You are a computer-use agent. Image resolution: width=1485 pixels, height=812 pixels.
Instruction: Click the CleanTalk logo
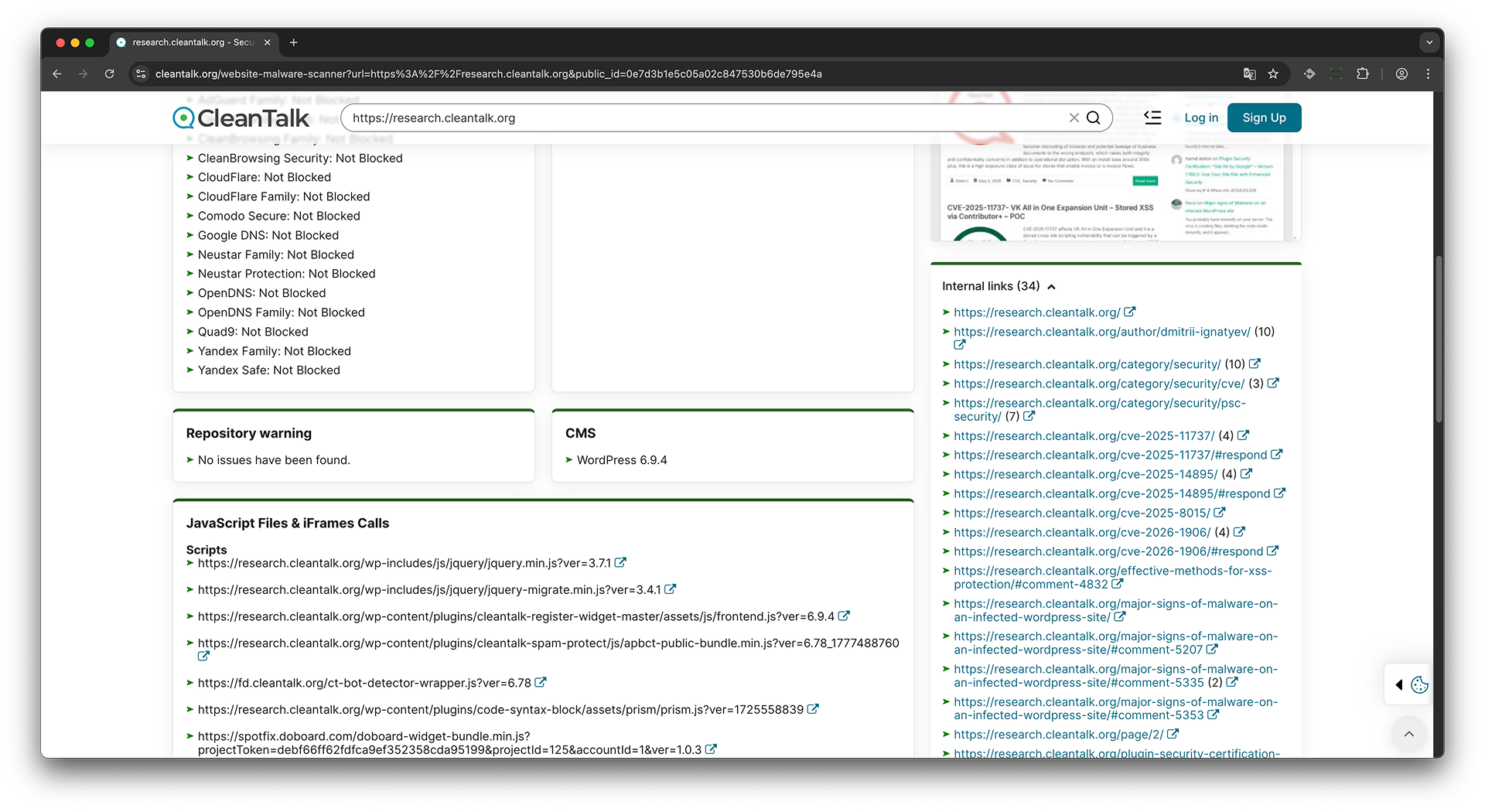coord(241,118)
